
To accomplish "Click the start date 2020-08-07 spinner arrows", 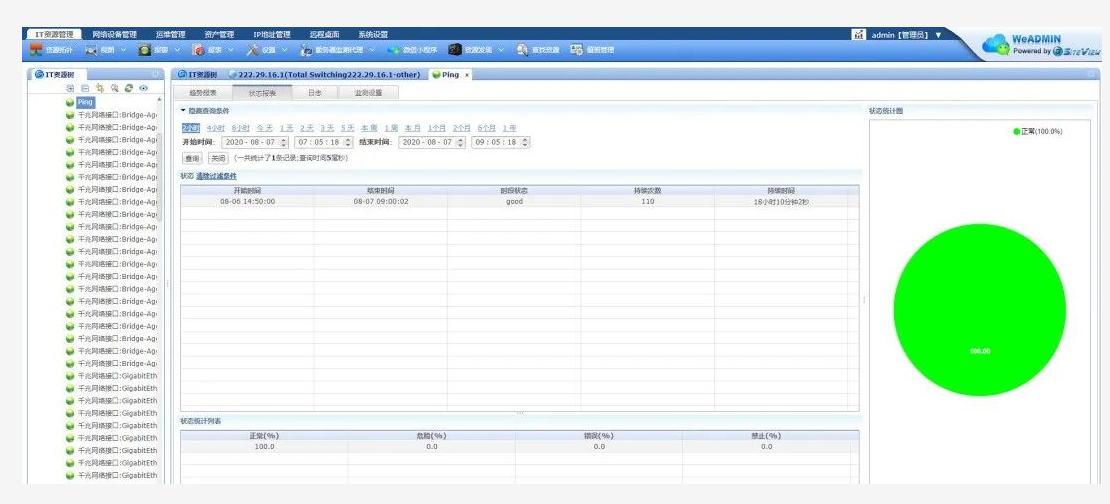I will pyautogui.click(x=284, y=142).
